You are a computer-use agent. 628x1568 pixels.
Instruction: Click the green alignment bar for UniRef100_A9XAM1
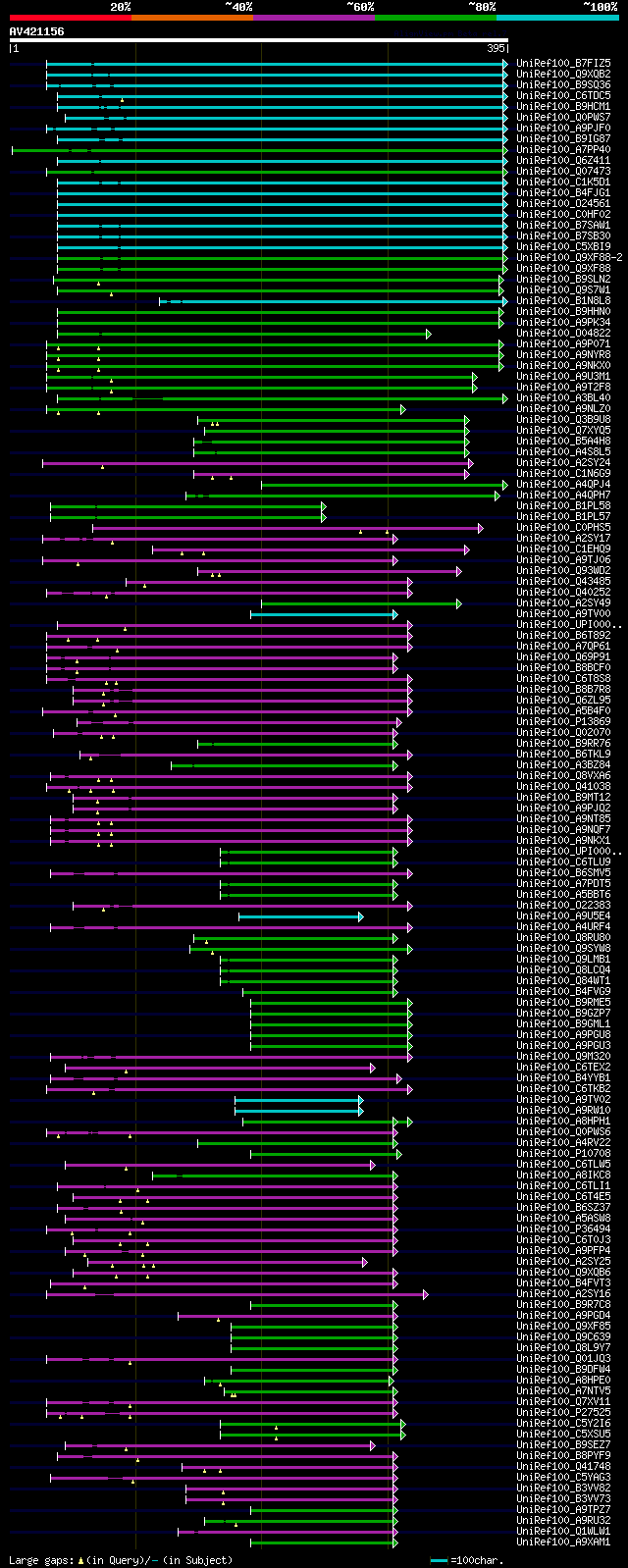[324, 1542]
